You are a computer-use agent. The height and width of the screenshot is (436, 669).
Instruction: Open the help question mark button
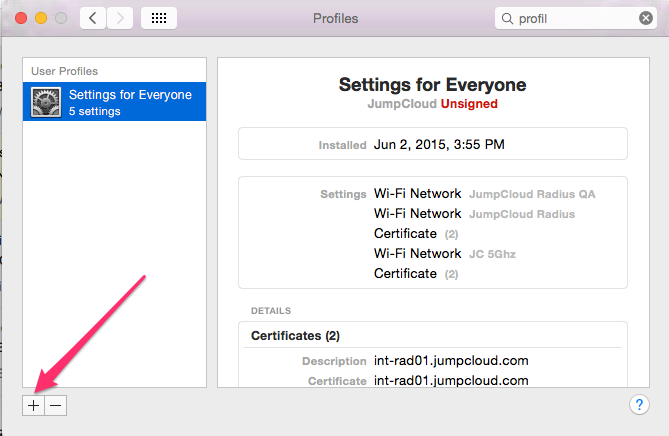(x=639, y=404)
